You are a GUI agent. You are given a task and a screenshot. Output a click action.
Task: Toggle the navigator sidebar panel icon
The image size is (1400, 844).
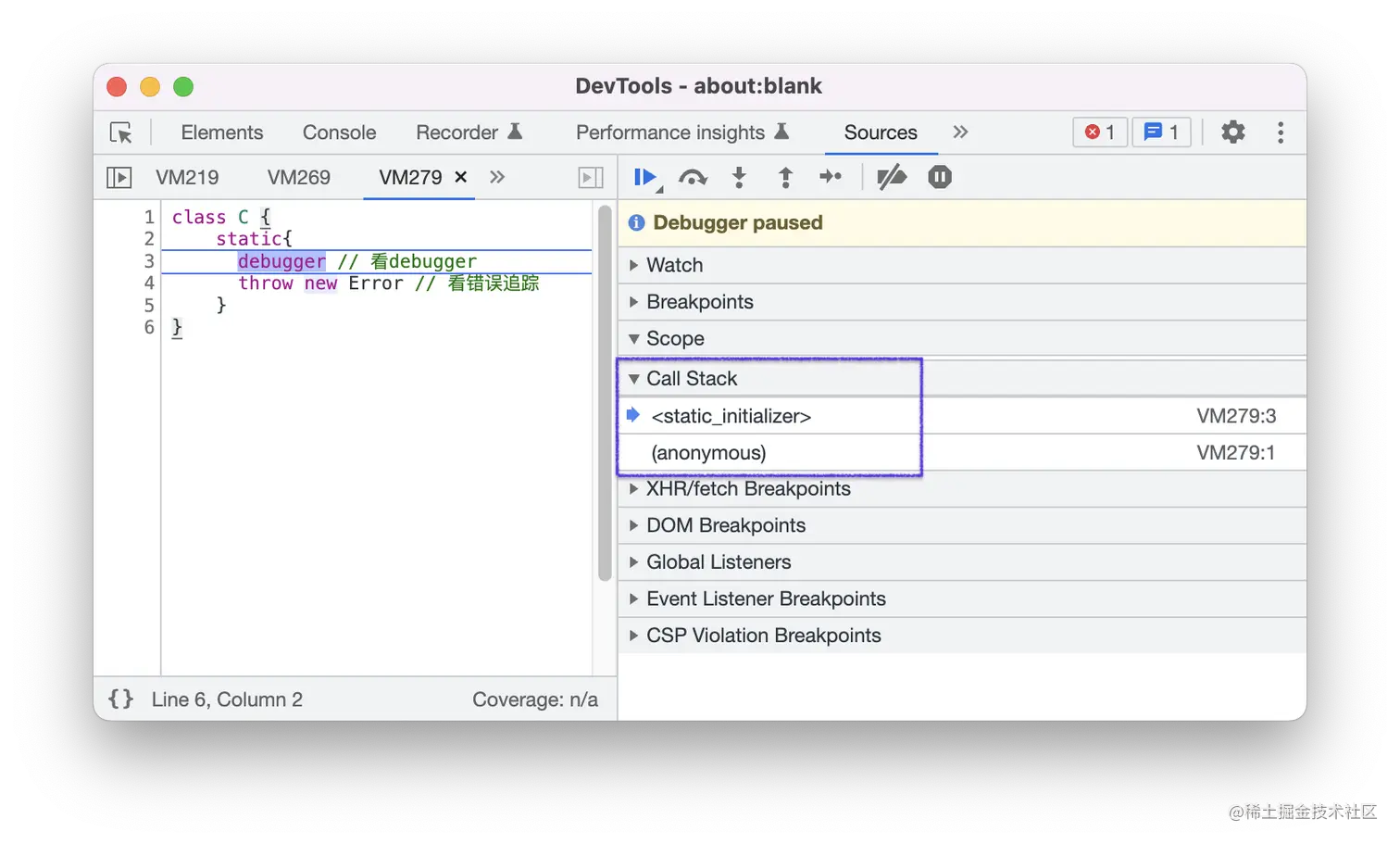click(119, 177)
